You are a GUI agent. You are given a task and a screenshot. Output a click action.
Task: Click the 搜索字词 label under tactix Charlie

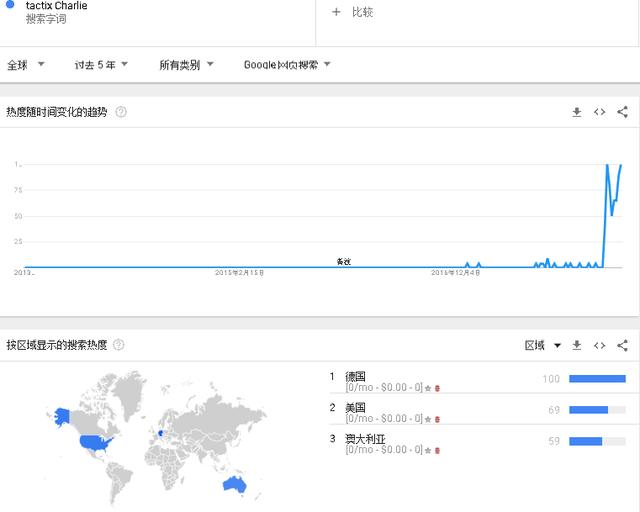click(x=46, y=19)
